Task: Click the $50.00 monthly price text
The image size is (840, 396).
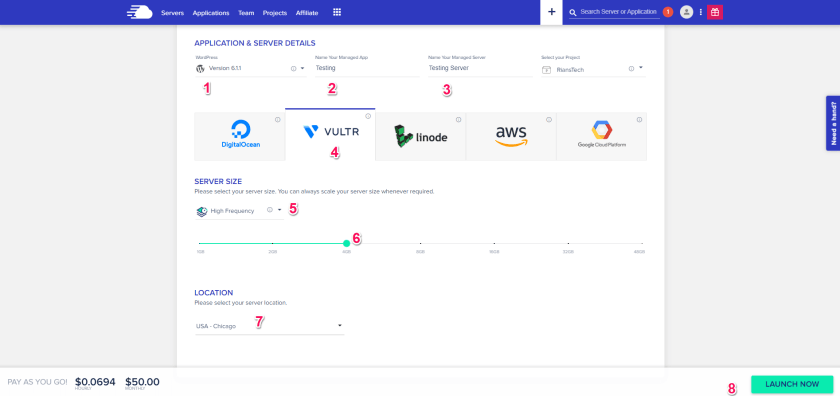Action: (x=142, y=382)
